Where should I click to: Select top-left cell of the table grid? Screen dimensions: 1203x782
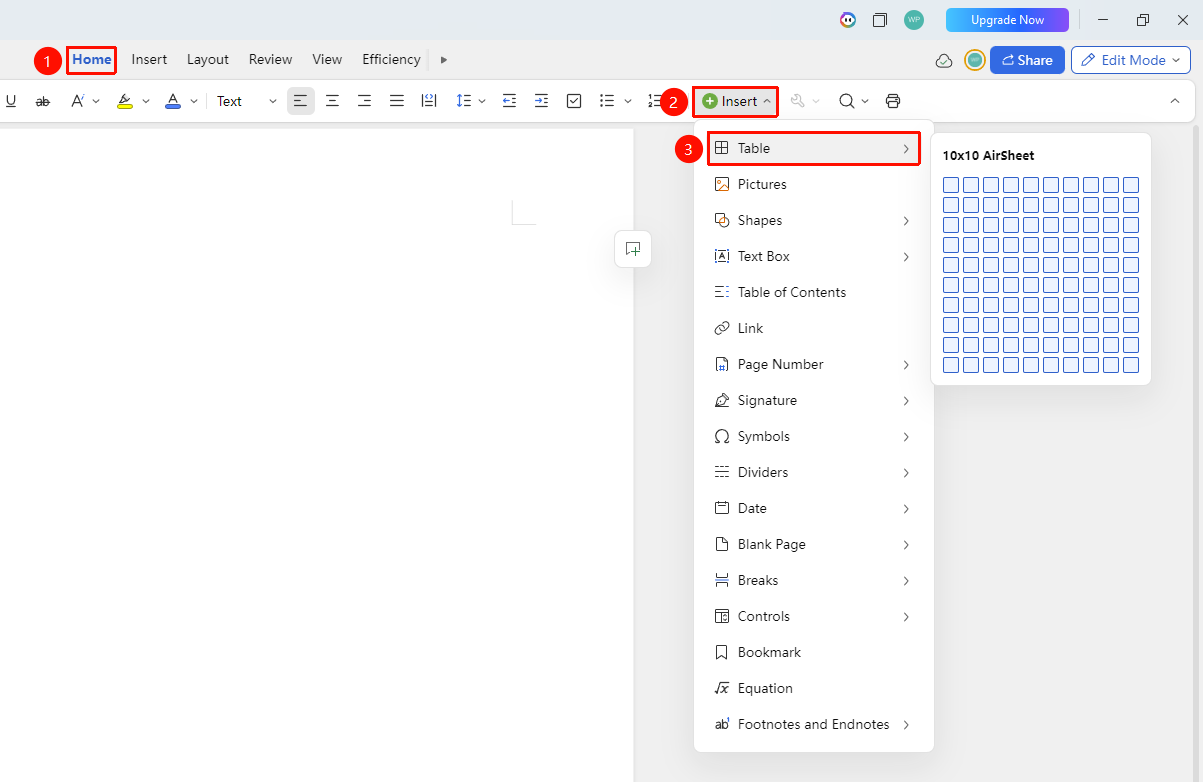click(951, 185)
